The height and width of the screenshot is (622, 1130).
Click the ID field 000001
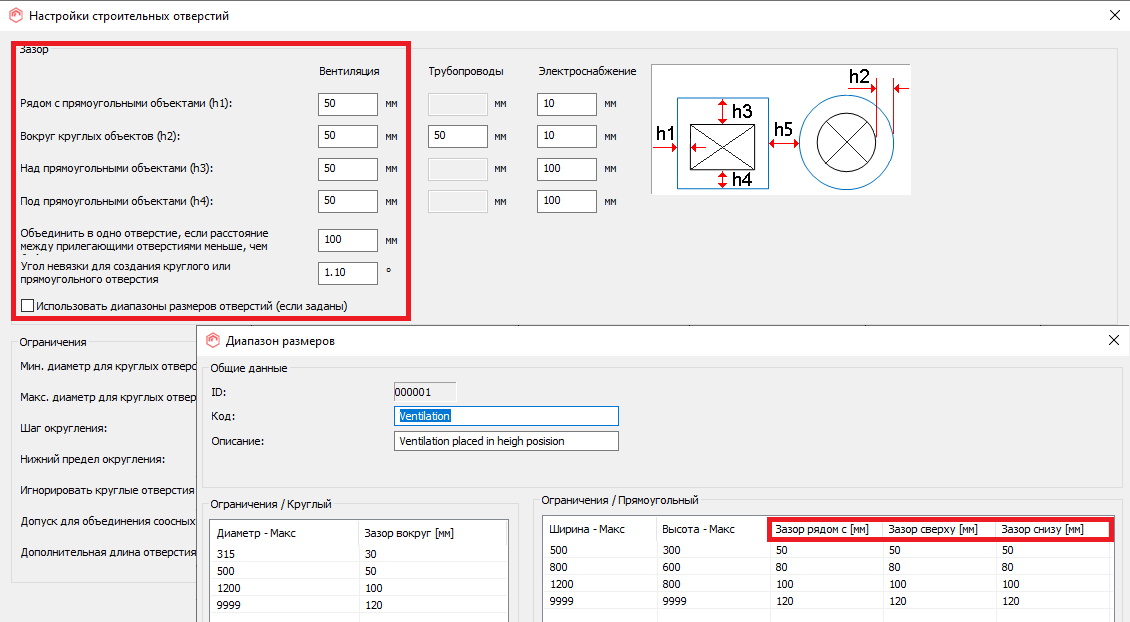425,392
